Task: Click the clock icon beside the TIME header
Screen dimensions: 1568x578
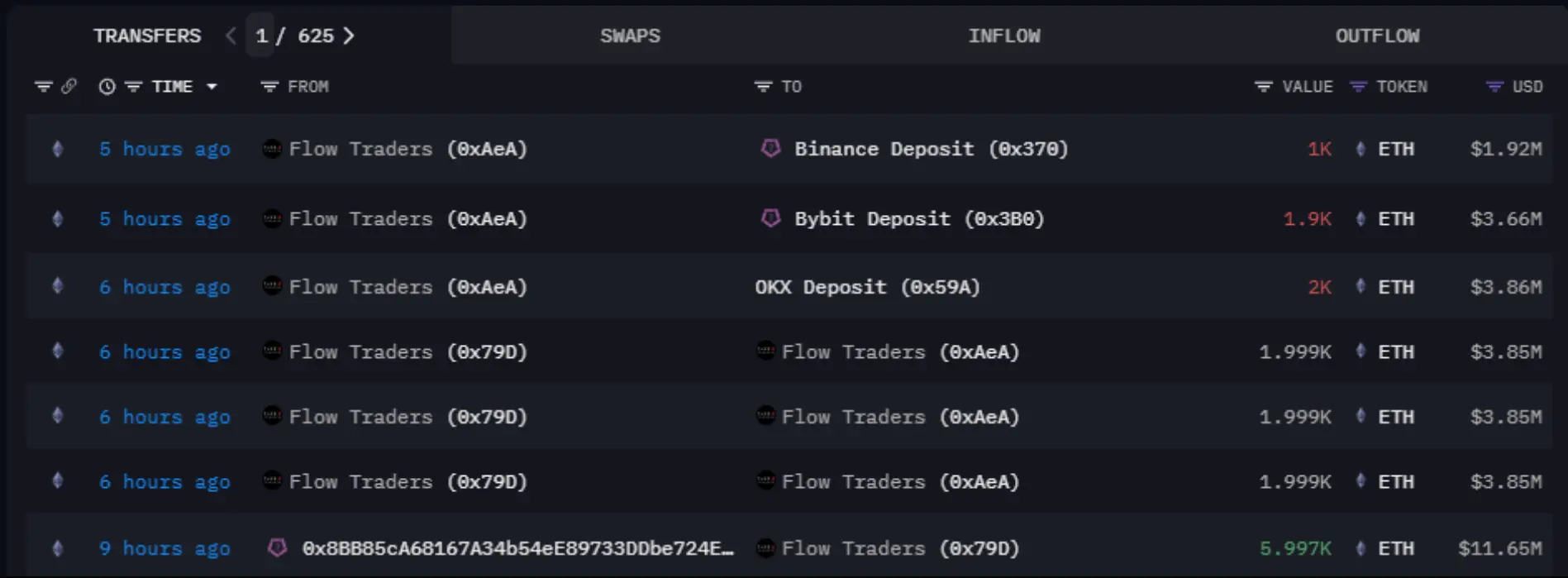Action: coord(107,86)
